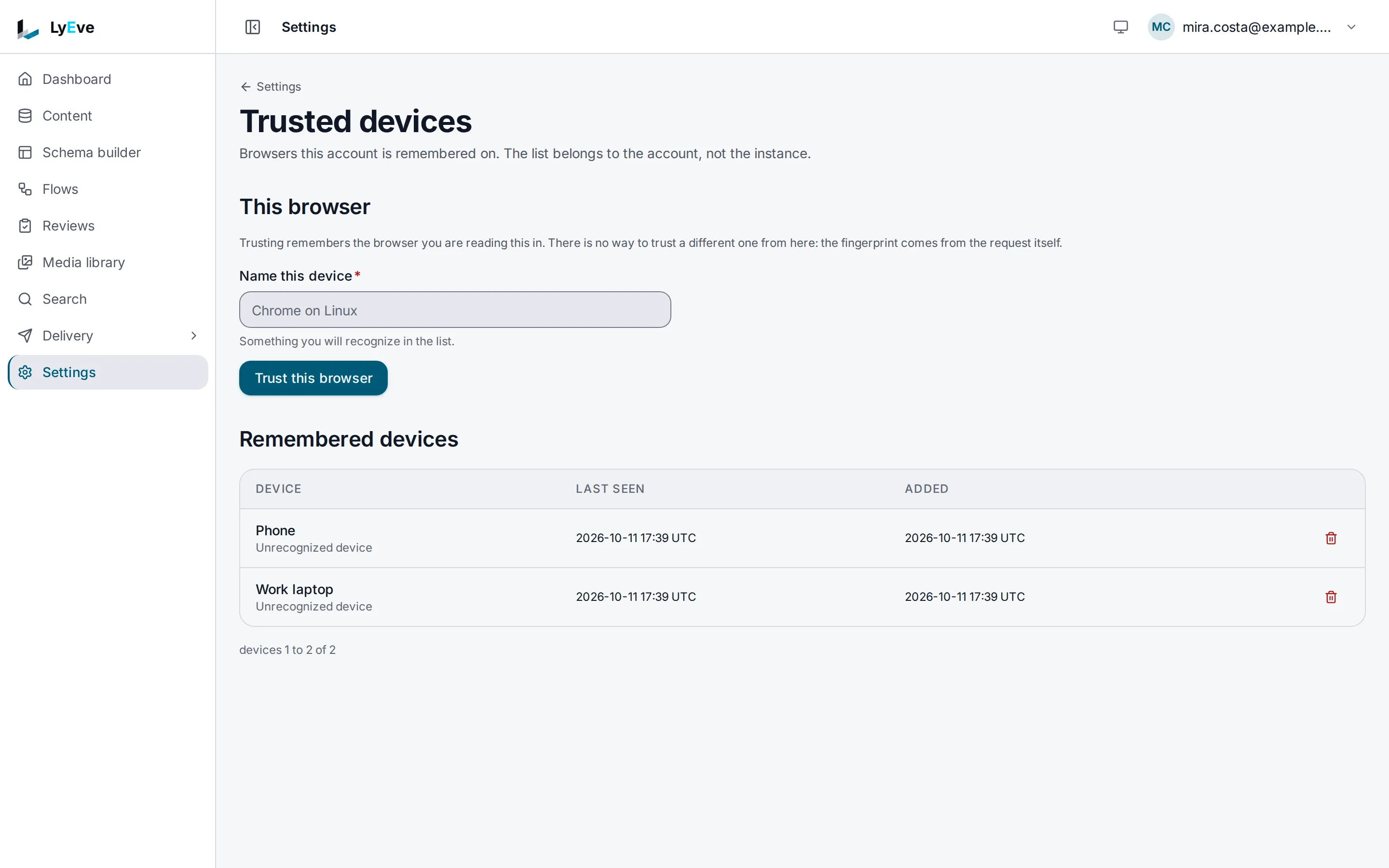Click the 'devices 1 to 2 of 2' text
The height and width of the screenshot is (868, 1389).
[x=287, y=650]
